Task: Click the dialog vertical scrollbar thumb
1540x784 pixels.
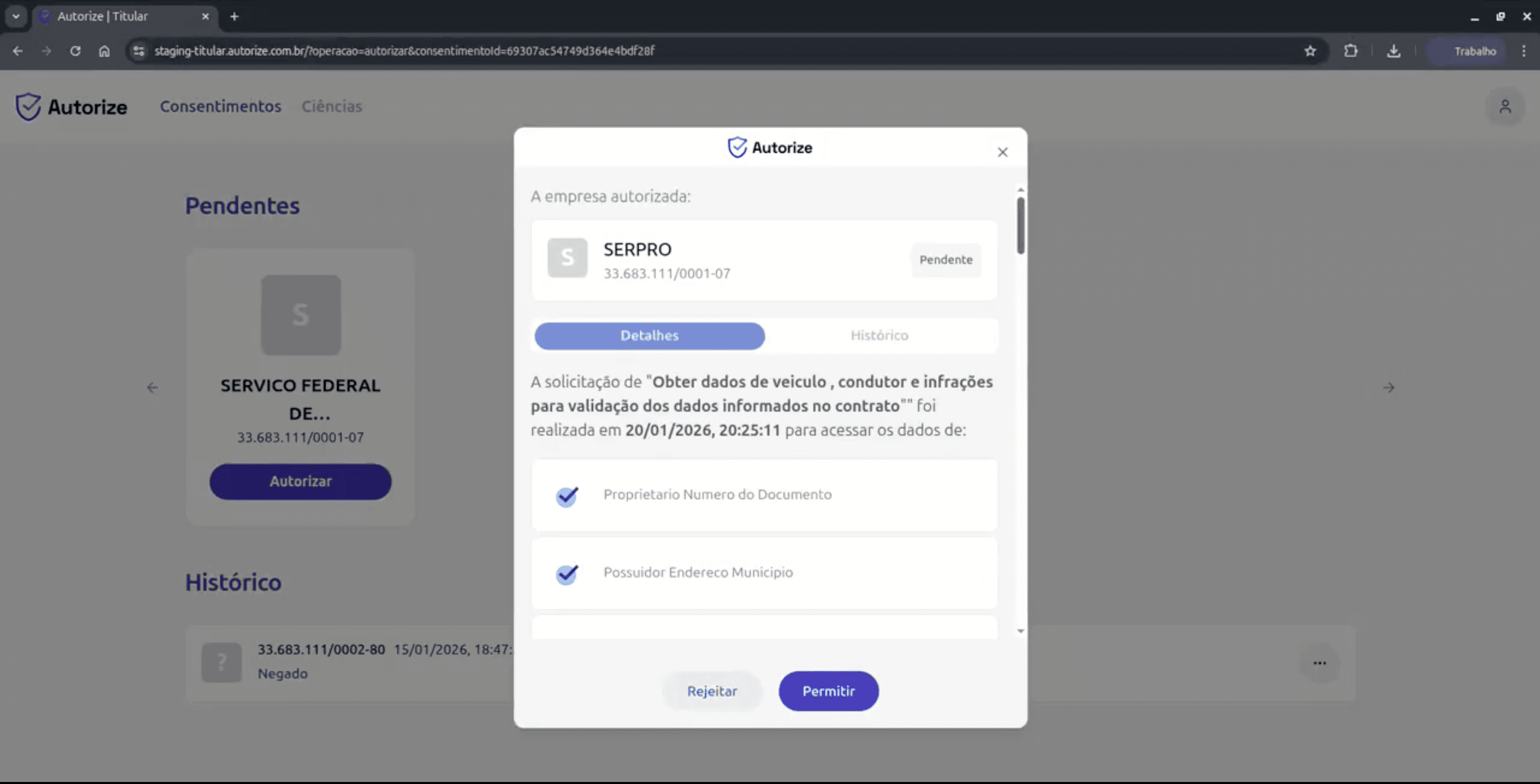Action: tap(1021, 226)
